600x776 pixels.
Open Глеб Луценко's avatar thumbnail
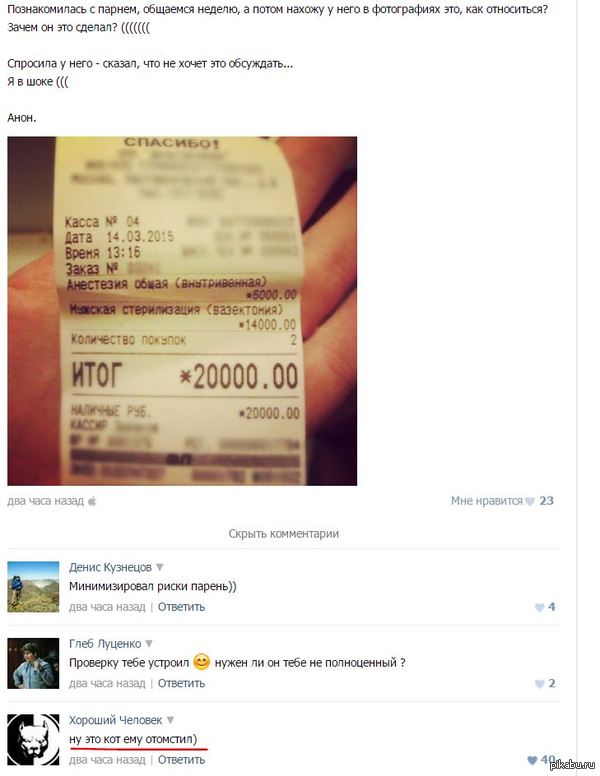click(x=33, y=663)
